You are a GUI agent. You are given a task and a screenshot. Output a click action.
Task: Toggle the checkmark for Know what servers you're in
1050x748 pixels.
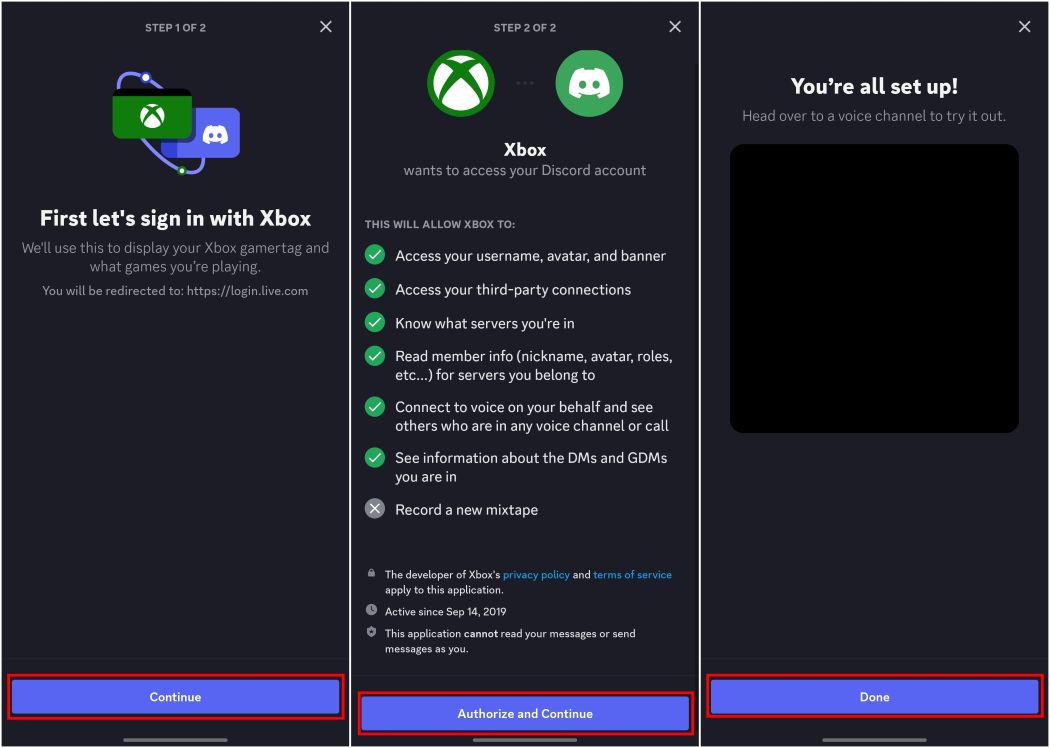tap(374, 322)
